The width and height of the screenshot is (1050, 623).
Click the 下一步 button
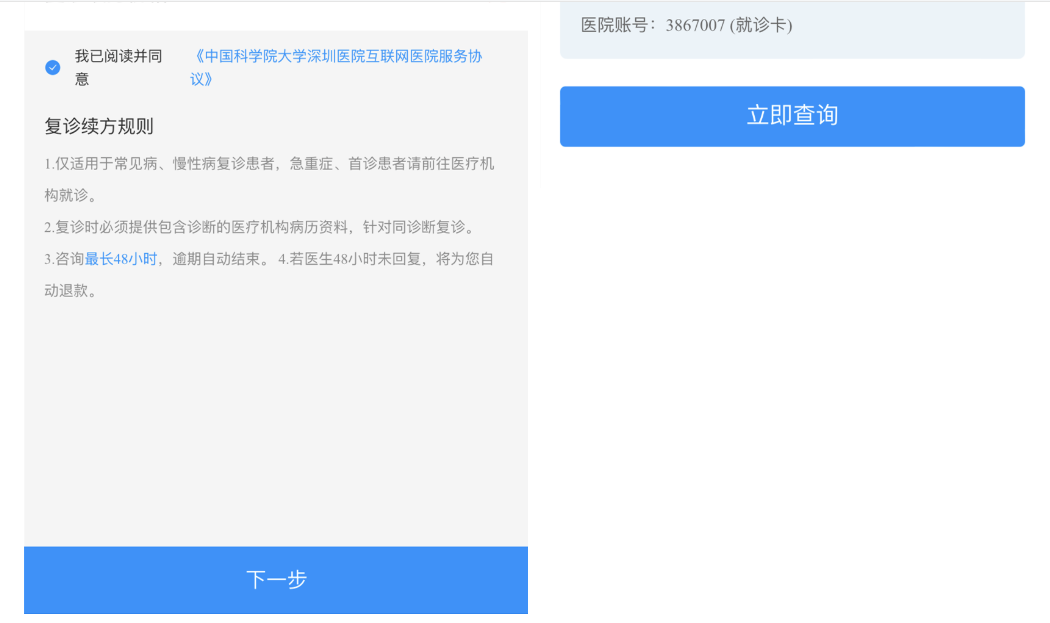[x=276, y=580]
